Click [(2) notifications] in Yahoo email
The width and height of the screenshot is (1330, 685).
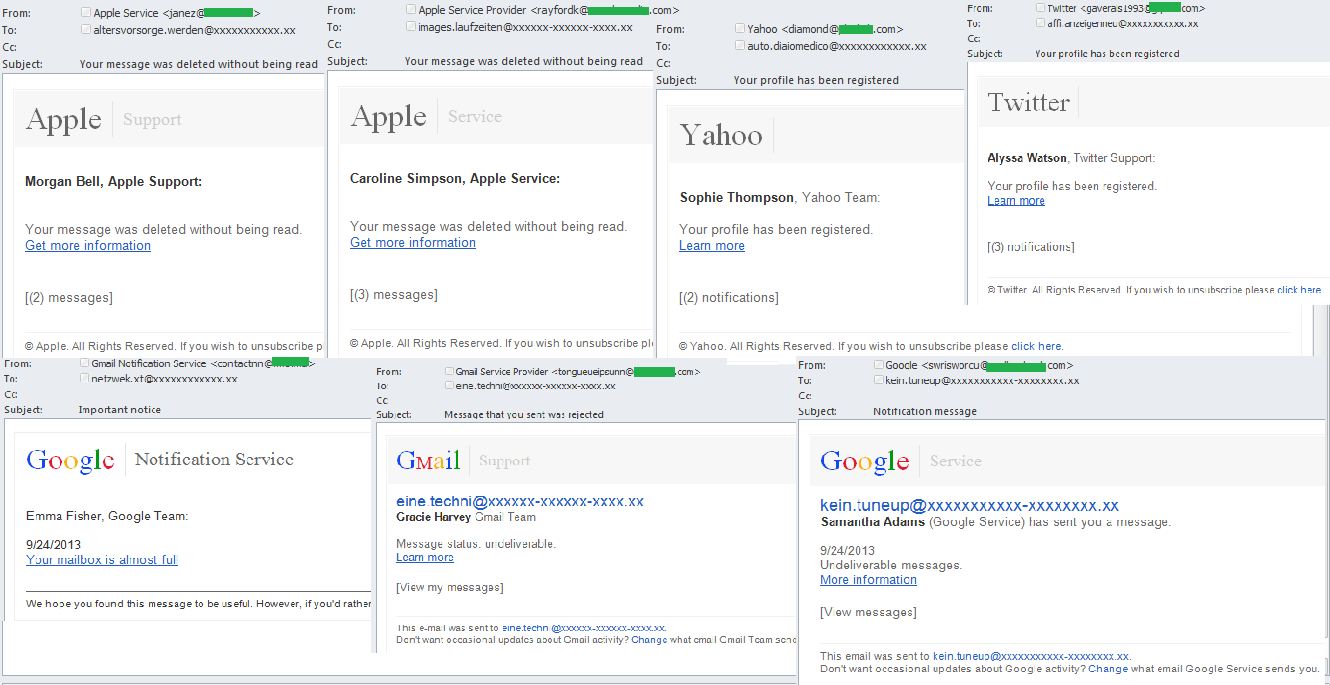click(x=729, y=298)
